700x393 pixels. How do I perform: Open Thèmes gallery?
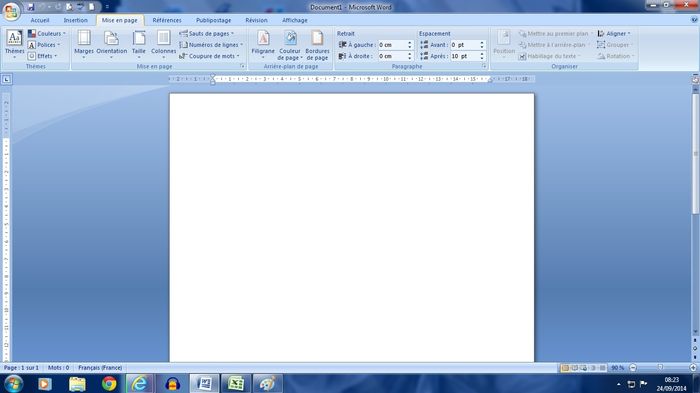(x=14, y=45)
